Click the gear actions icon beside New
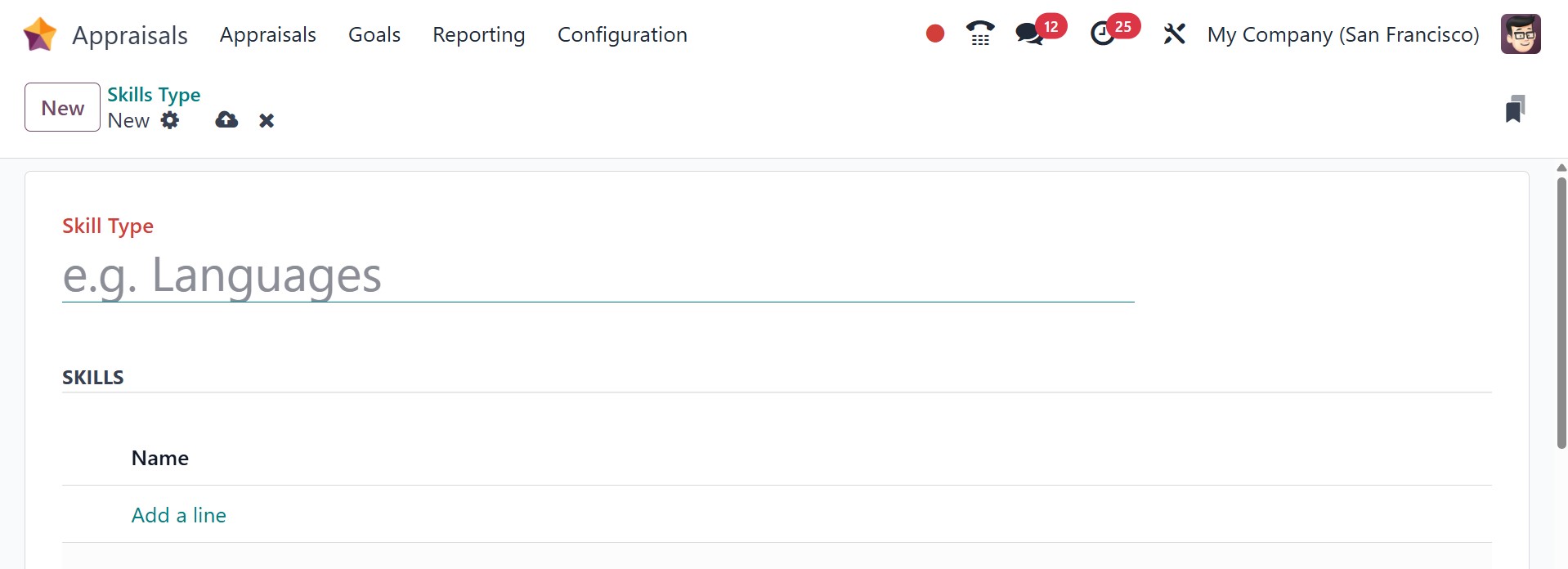The width and height of the screenshot is (1568, 569). tap(170, 120)
